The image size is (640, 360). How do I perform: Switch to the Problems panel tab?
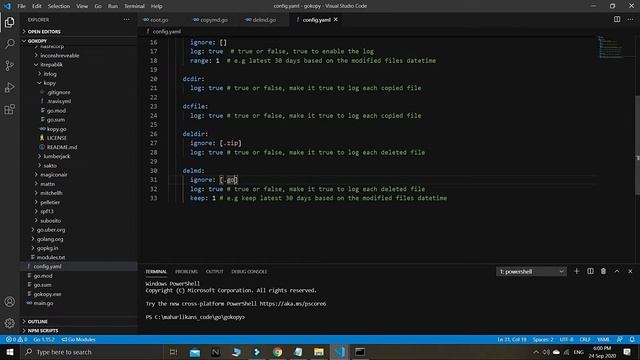187,271
